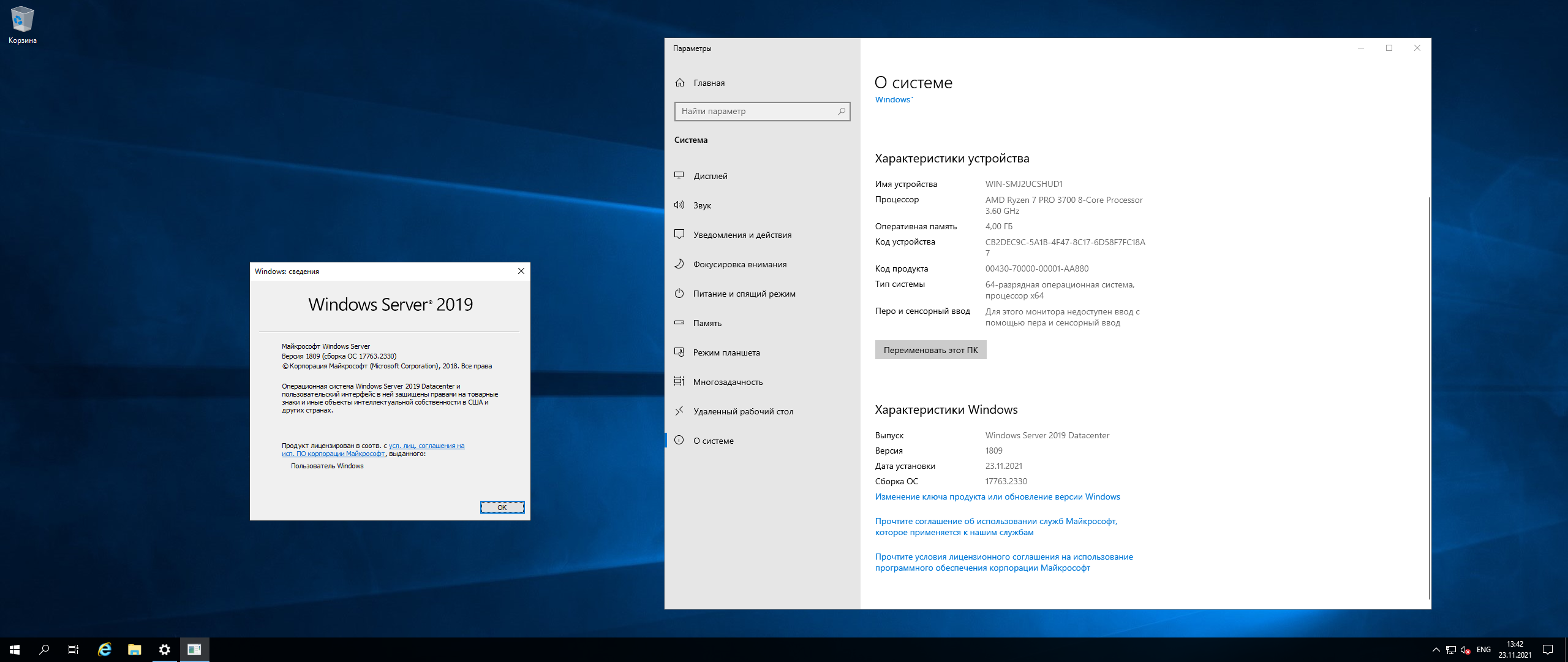Click version value 1809 in Settings
Screen dimensions: 1568x662
click(994, 451)
